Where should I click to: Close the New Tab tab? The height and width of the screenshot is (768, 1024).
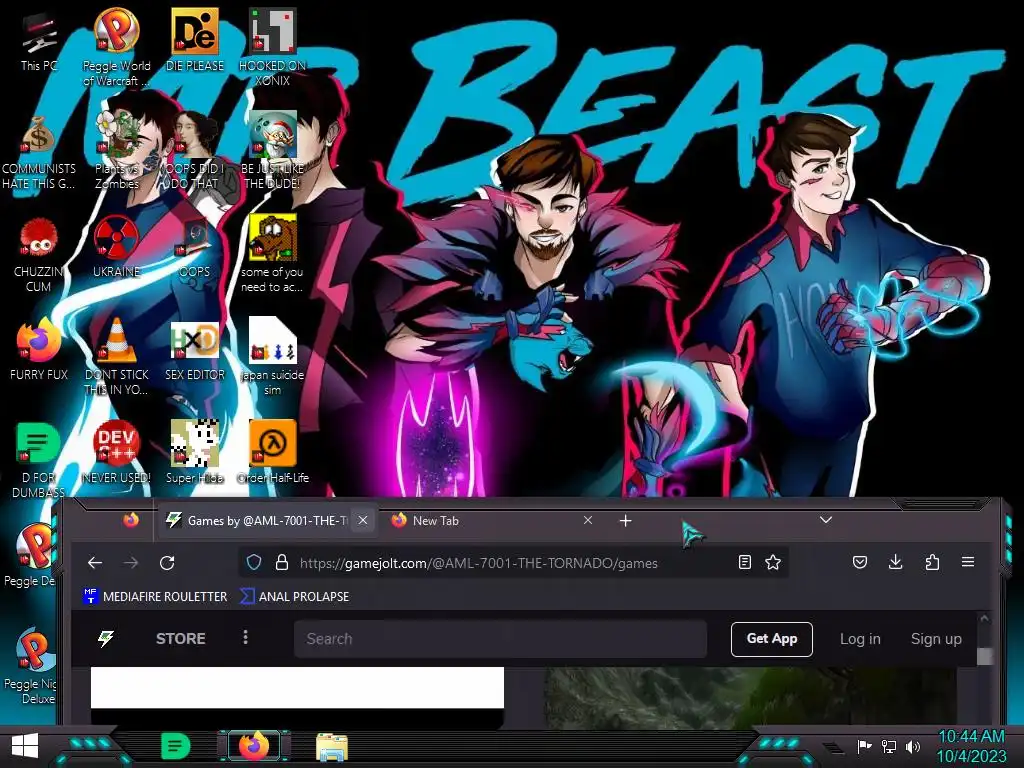coord(588,520)
